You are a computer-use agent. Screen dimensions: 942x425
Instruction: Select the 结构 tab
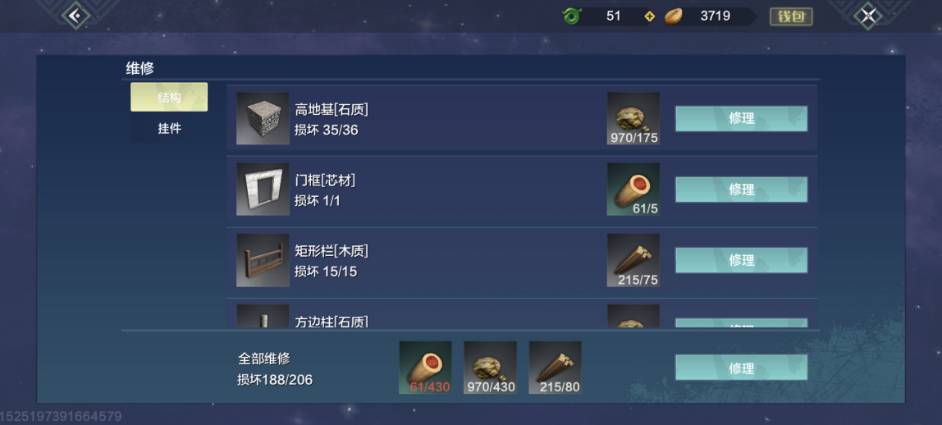[169, 97]
